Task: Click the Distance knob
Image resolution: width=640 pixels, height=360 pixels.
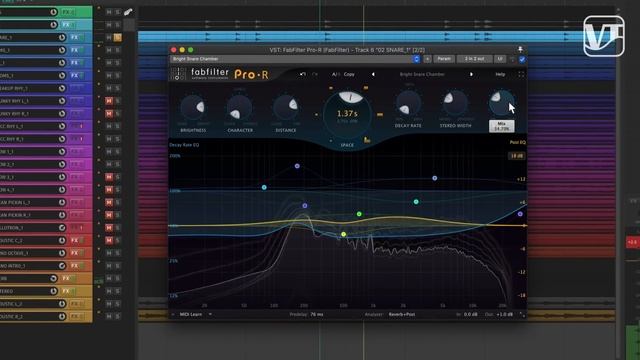Action: pyautogui.click(x=286, y=108)
